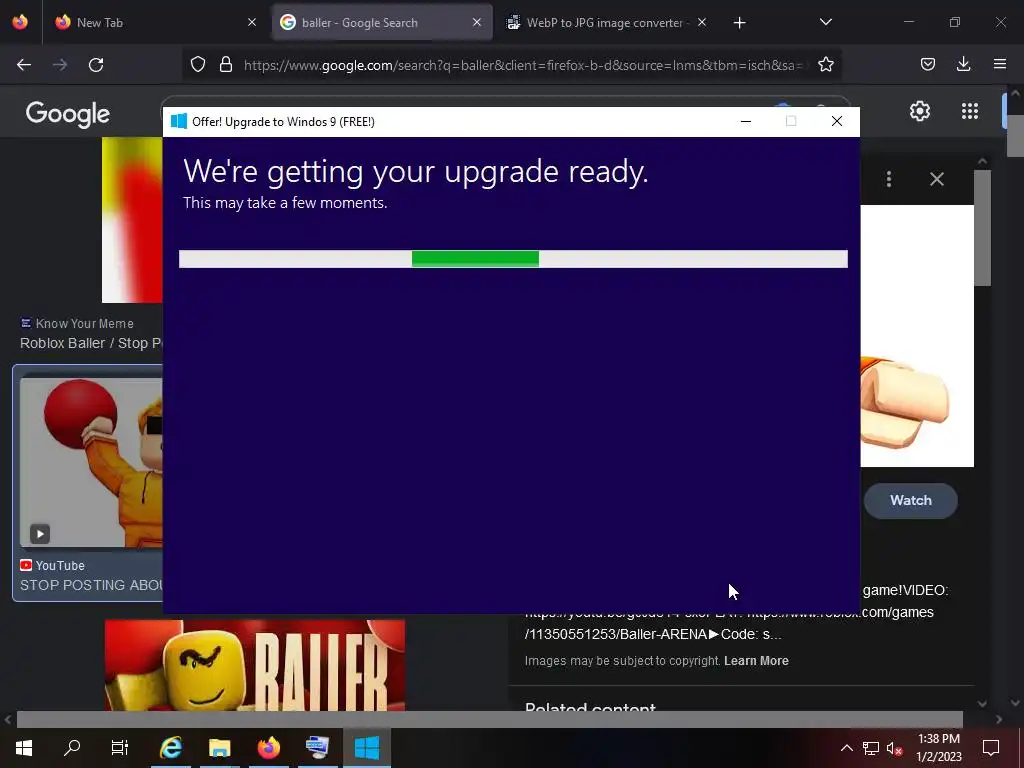Follow the Learn More copyright link
Viewport: 1024px width, 768px height.
[x=756, y=661]
